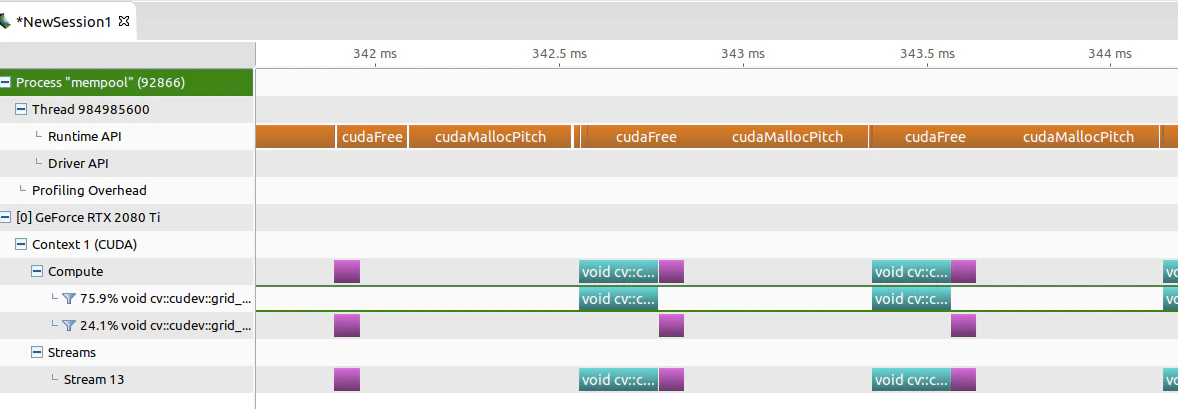The height and width of the screenshot is (409, 1178).
Task: Select the Profiling Overhead row
Action: (89, 191)
